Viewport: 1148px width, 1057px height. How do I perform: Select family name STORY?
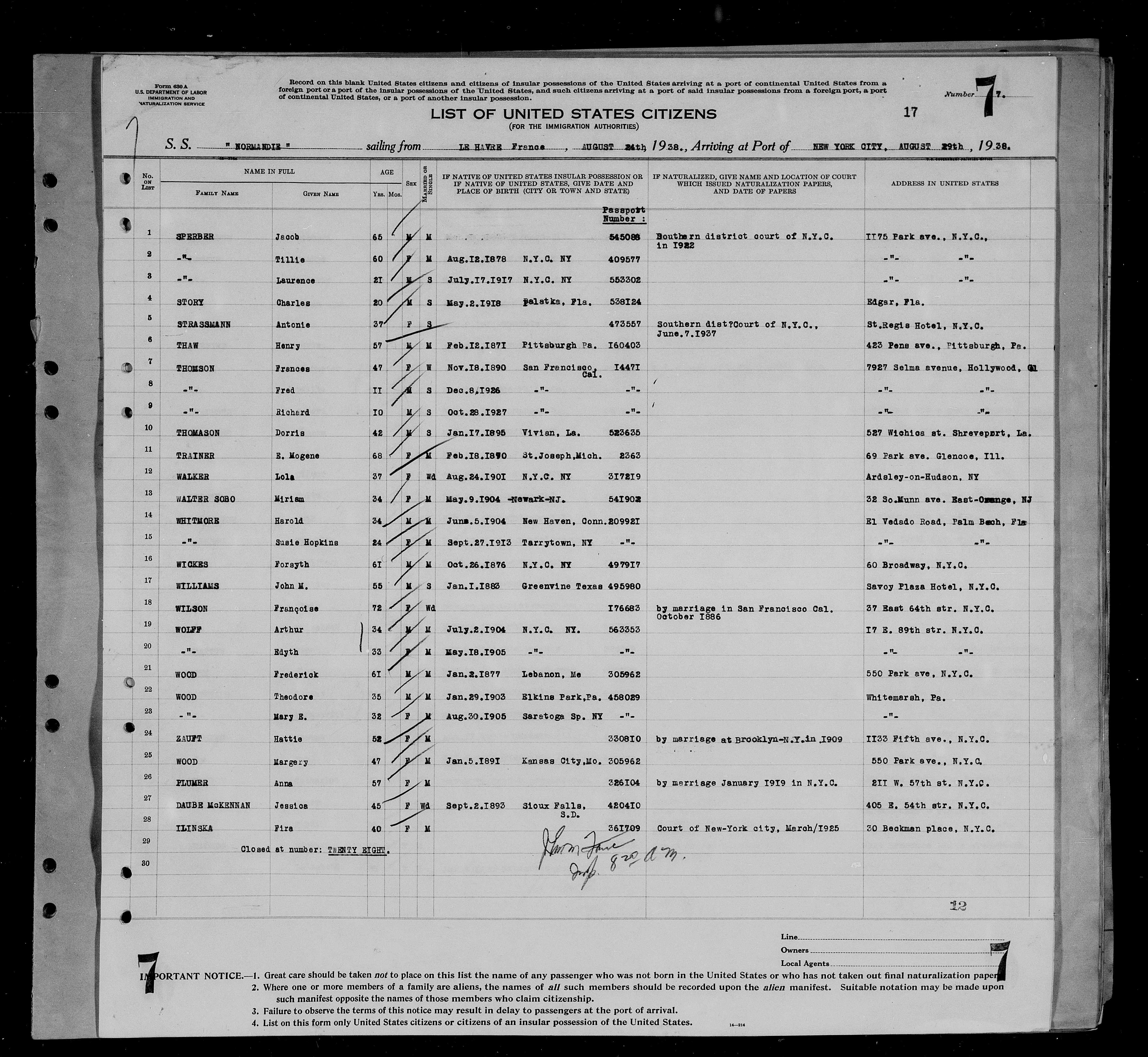click(x=190, y=303)
